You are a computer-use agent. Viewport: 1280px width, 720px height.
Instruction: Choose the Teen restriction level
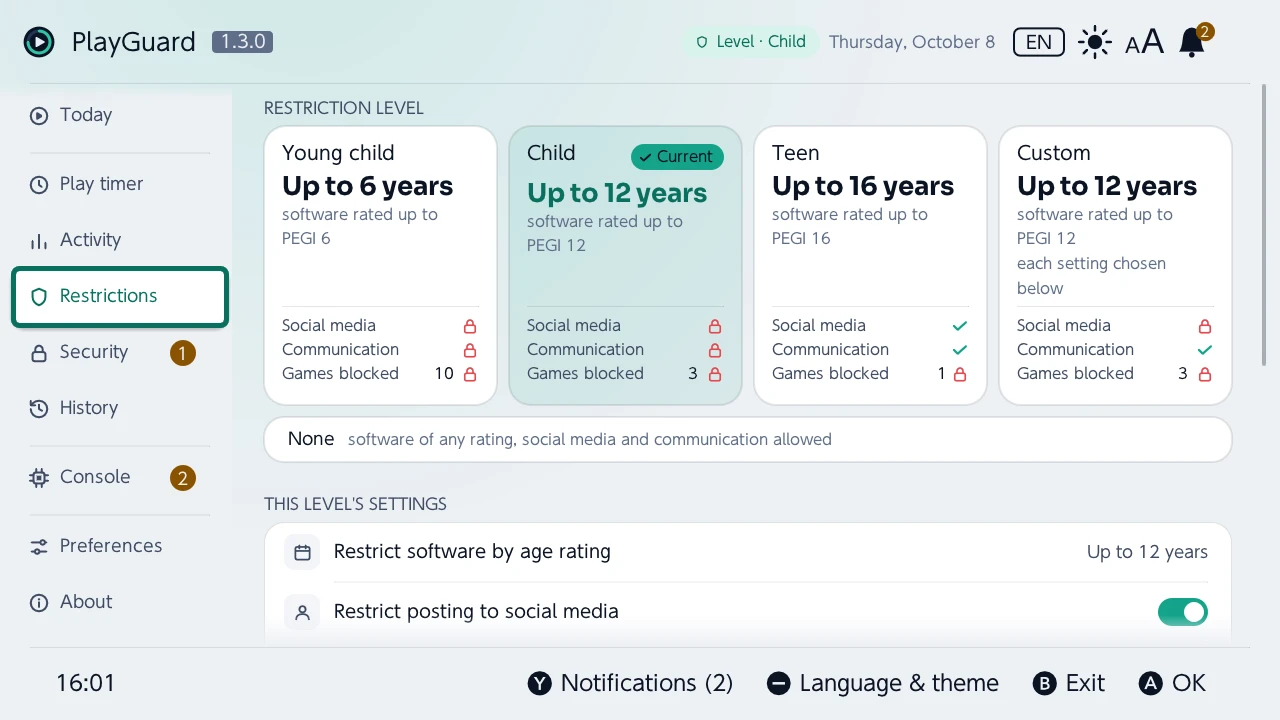click(870, 265)
